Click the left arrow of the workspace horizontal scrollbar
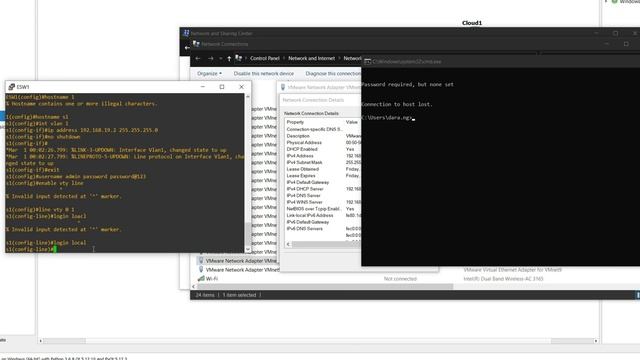640x360 pixels. [40, 340]
